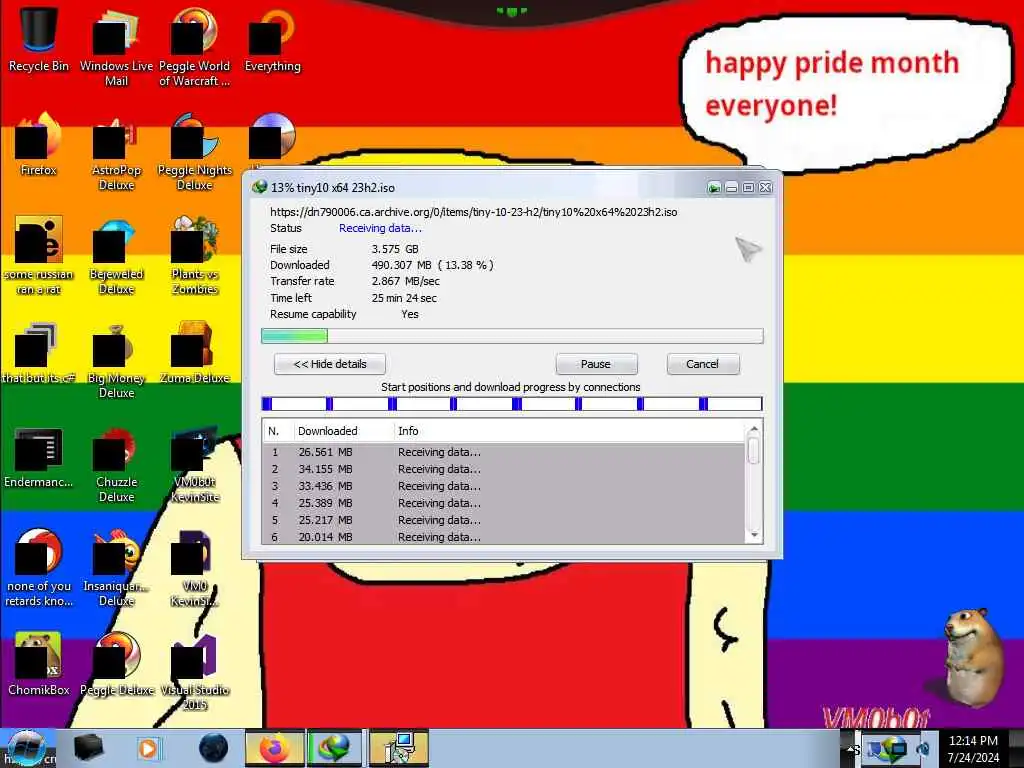The image size is (1024, 768).
Task: Open the black folder icon in taskbar
Action: click(x=88, y=748)
